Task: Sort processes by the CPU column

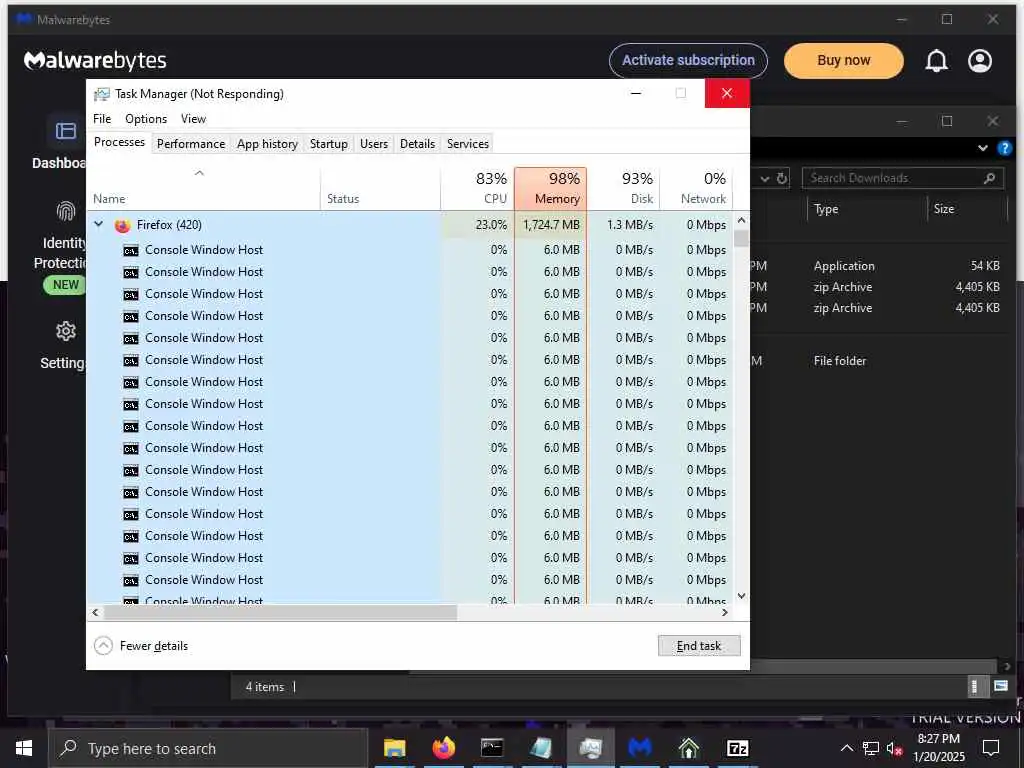Action: point(477,188)
